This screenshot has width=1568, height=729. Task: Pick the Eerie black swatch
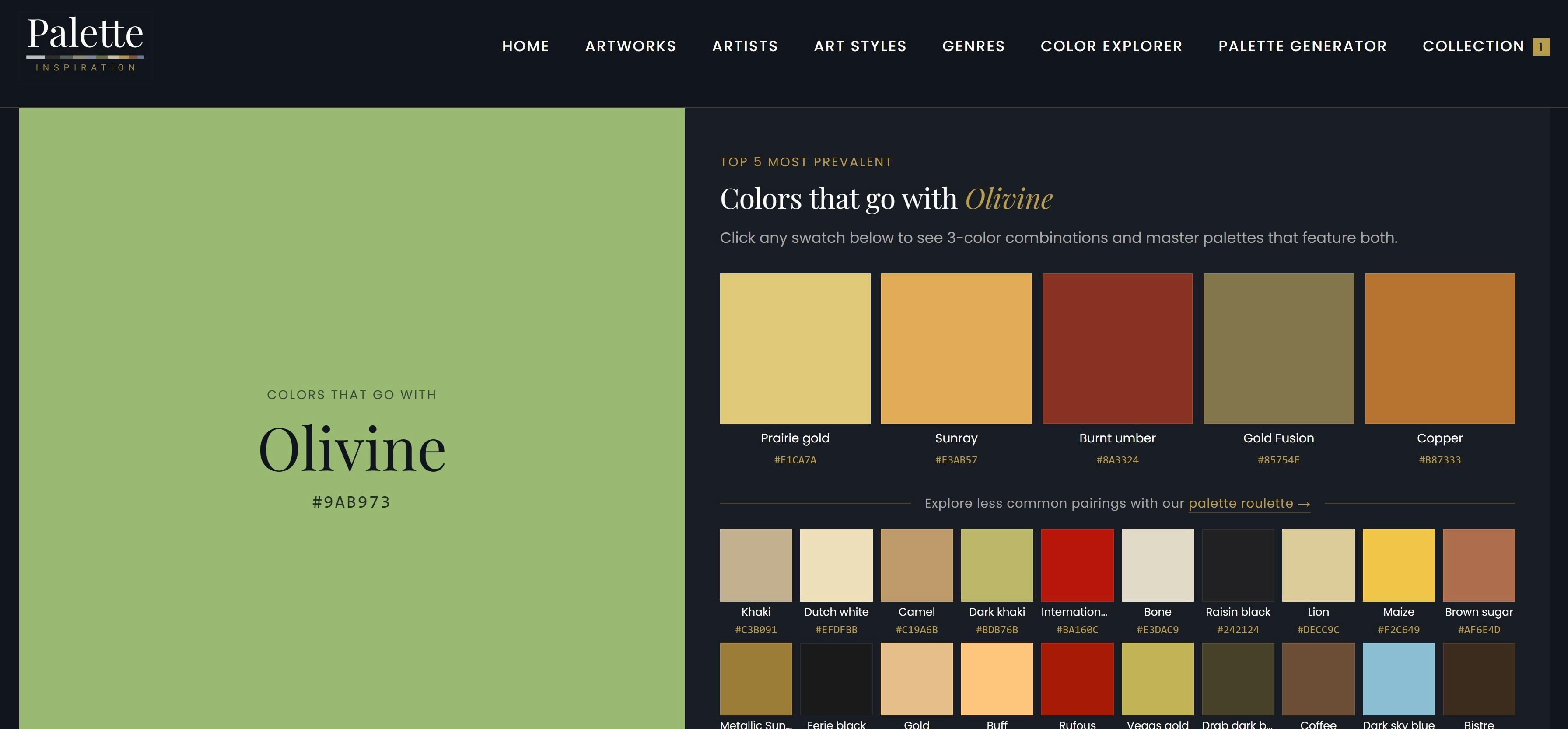point(836,679)
